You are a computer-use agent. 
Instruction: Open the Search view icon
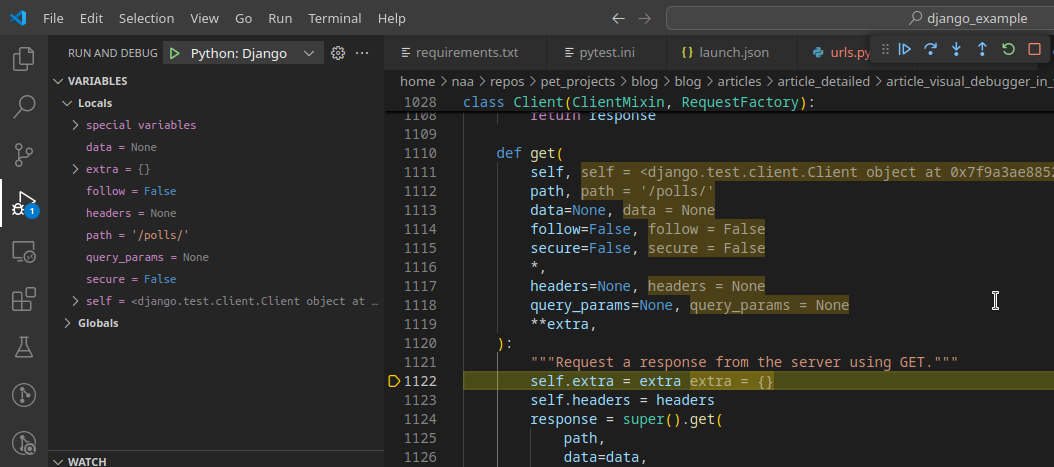[x=24, y=107]
